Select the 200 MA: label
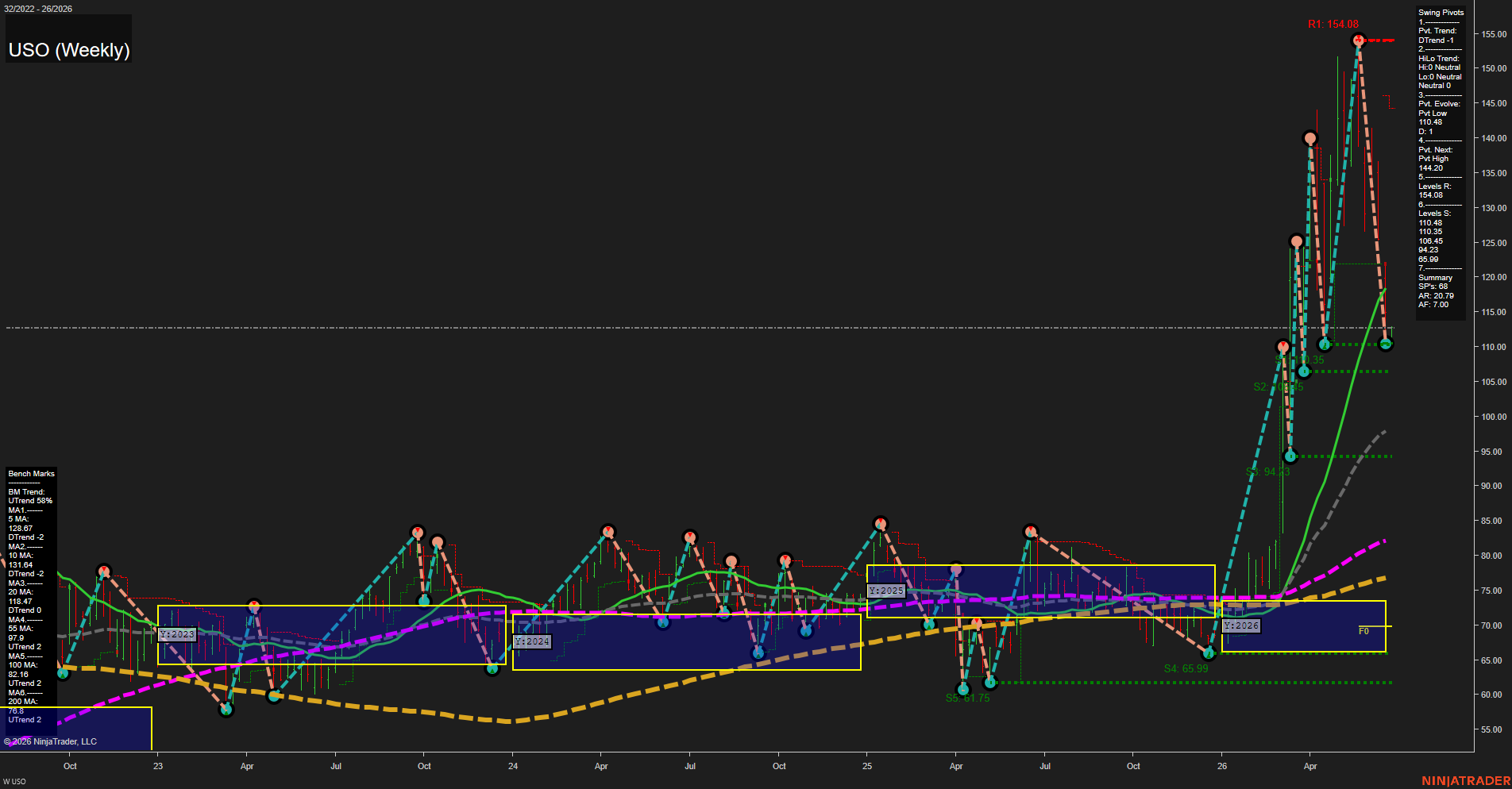The width and height of the screenshot is (1512, 789). tap(22, 702)
